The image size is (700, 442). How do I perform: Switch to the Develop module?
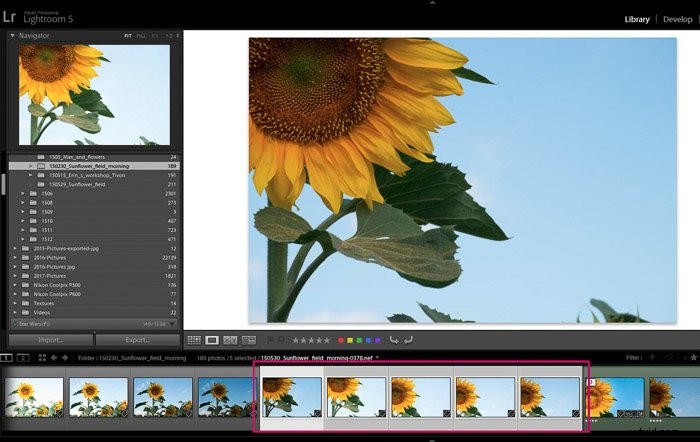click(677, 19)
